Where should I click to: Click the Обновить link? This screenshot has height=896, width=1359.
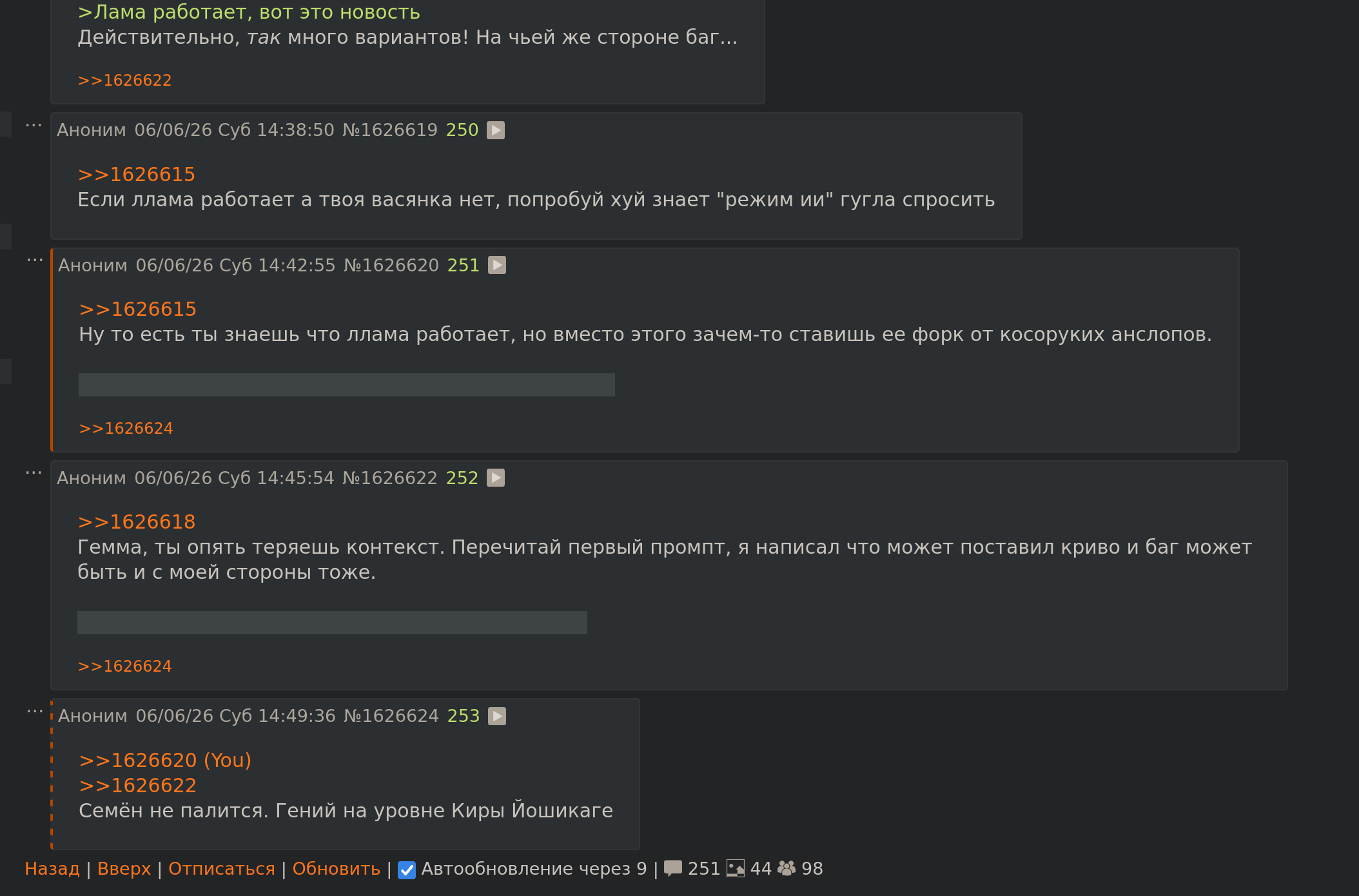pyautogui.click(x=337, y=869)
